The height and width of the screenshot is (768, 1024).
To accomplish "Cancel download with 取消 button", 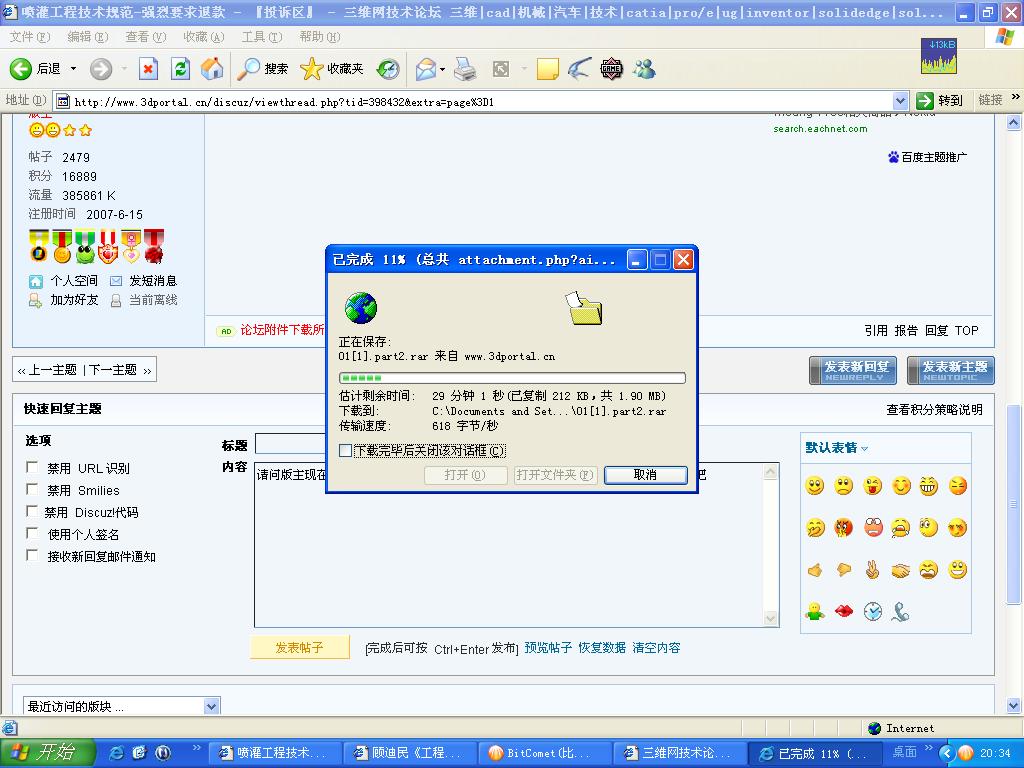I will pyautogui.click(x=646, y=475).
